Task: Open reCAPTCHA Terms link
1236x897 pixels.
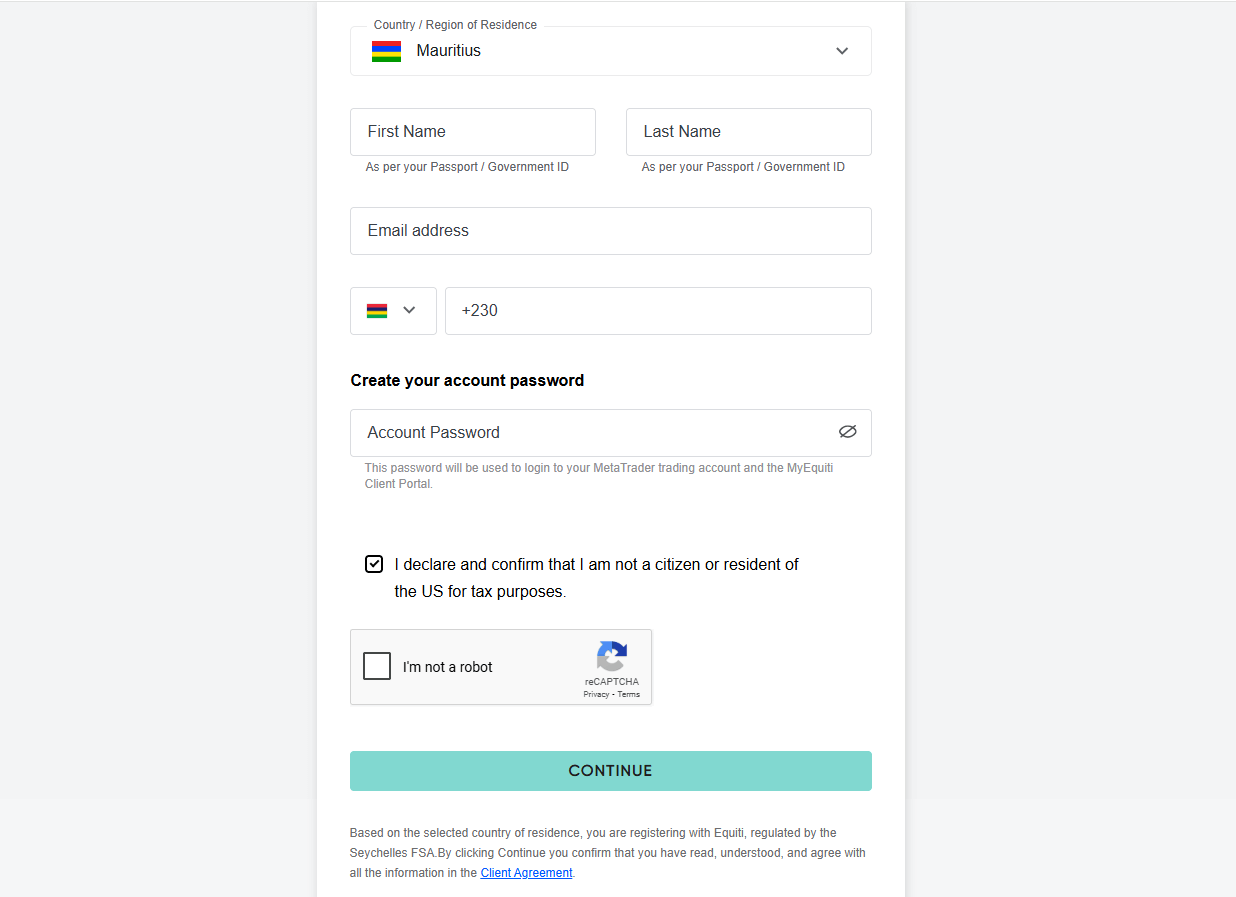Action: (x=629, y=694)
